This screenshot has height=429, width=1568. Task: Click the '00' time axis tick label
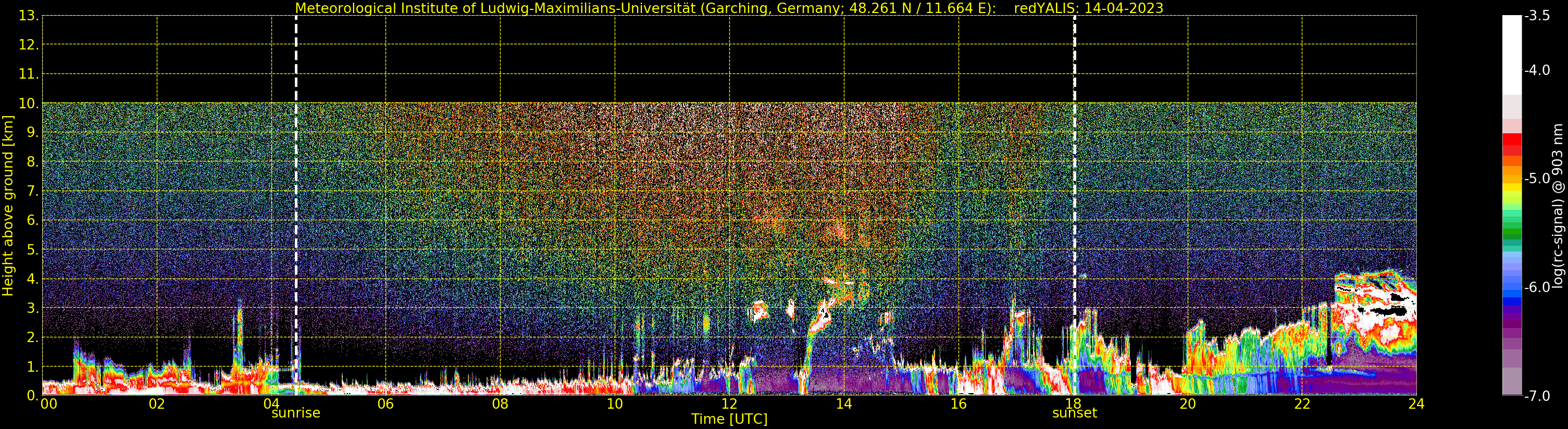(48, 404)
